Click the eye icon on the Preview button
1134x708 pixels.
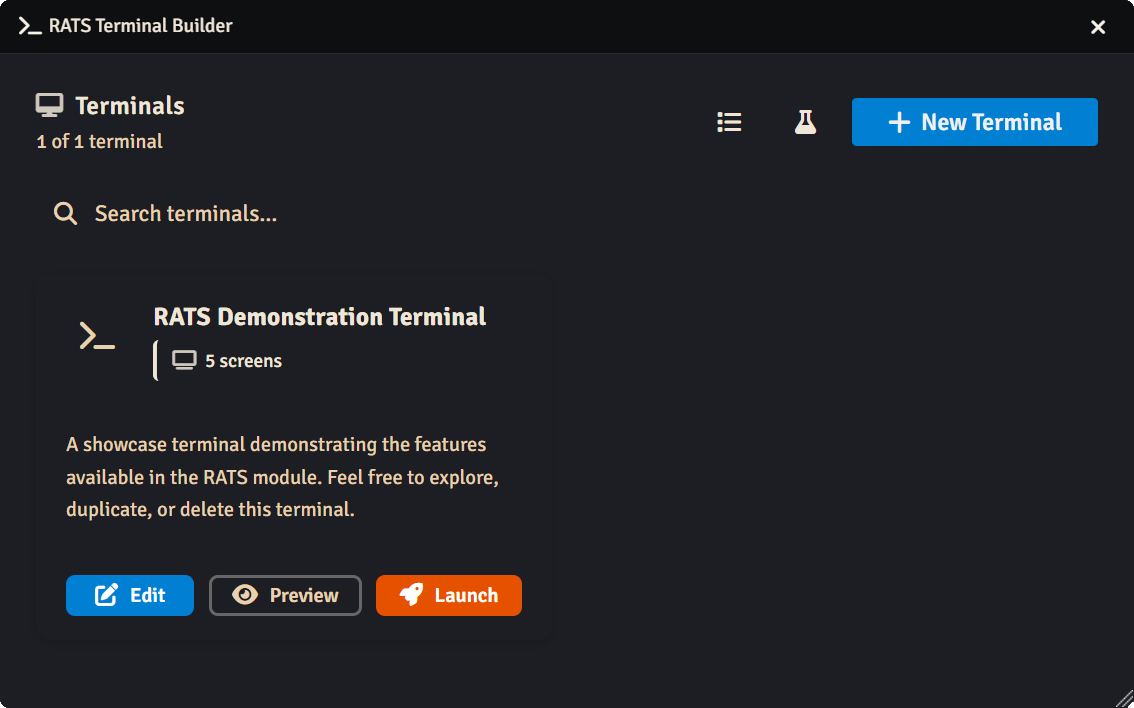[246, 595]
